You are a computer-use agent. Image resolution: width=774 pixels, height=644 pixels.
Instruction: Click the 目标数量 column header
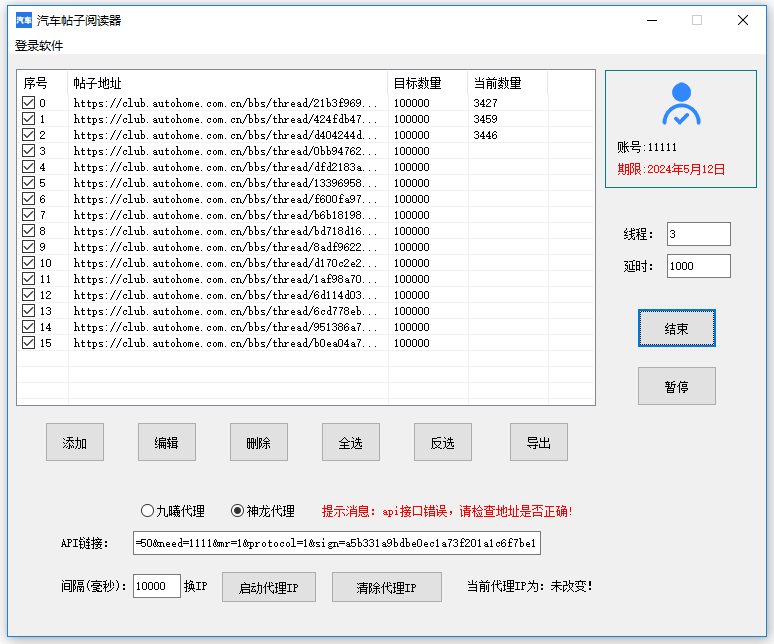pyautogui.click(x=427, y=83)
